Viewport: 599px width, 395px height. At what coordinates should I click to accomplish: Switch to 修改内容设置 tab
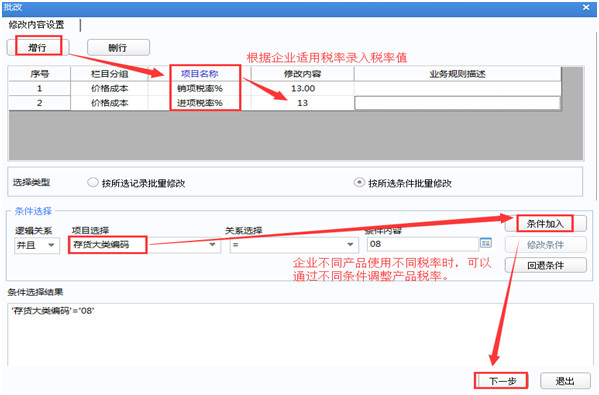click(x=37, y=25)
